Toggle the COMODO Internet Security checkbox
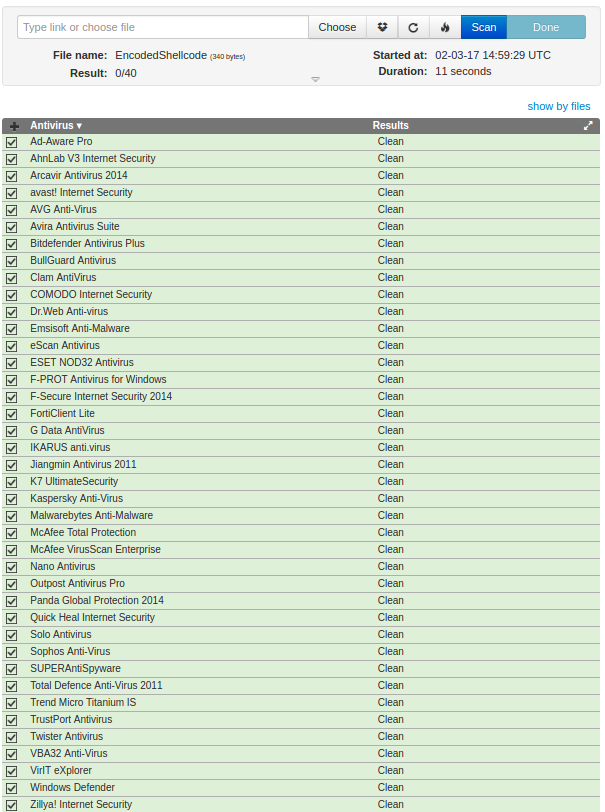The width and height of the screenshot is (605, 812). click(12, 295)
